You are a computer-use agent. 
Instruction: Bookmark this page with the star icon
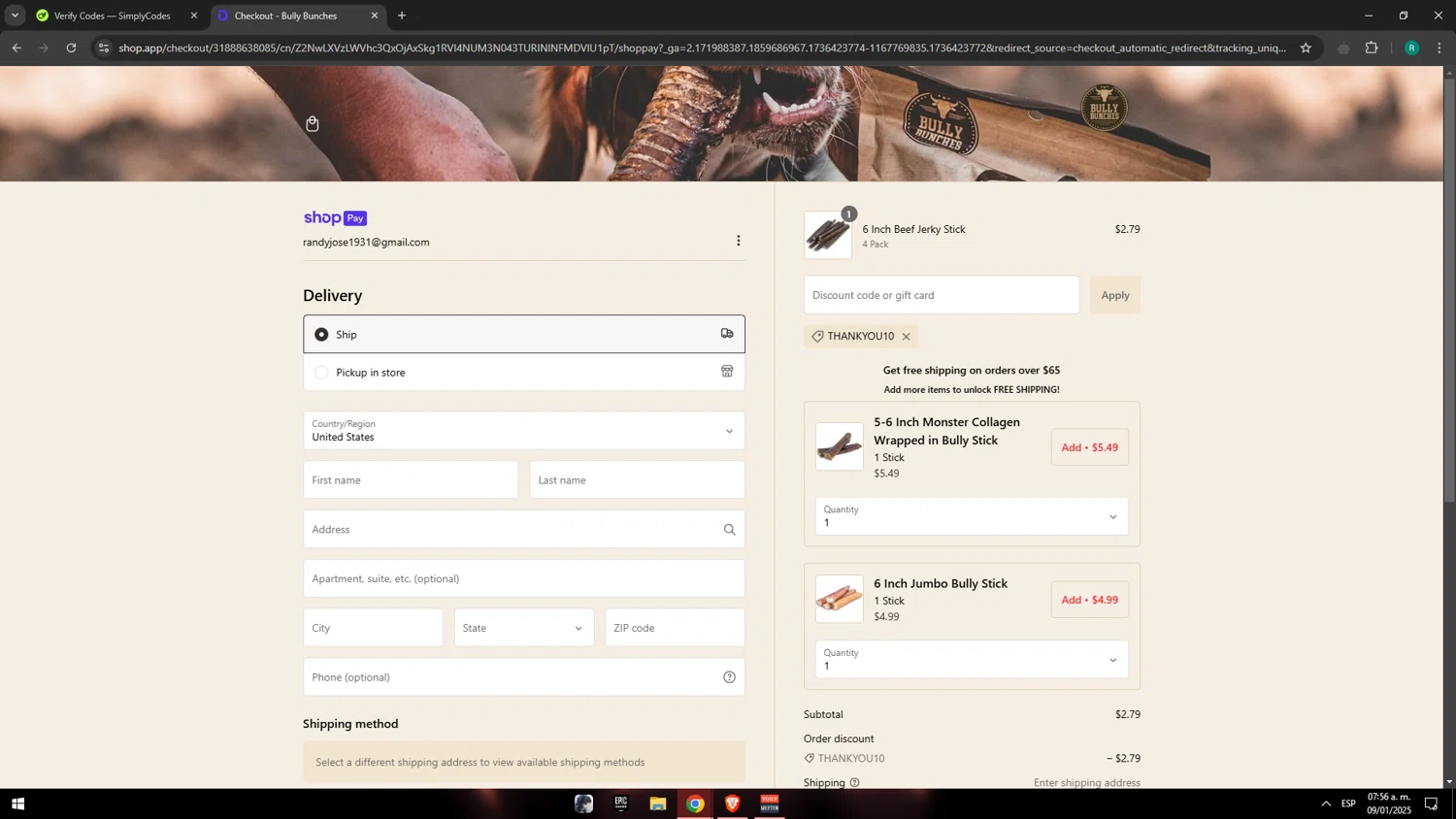tap(1306, 48)
